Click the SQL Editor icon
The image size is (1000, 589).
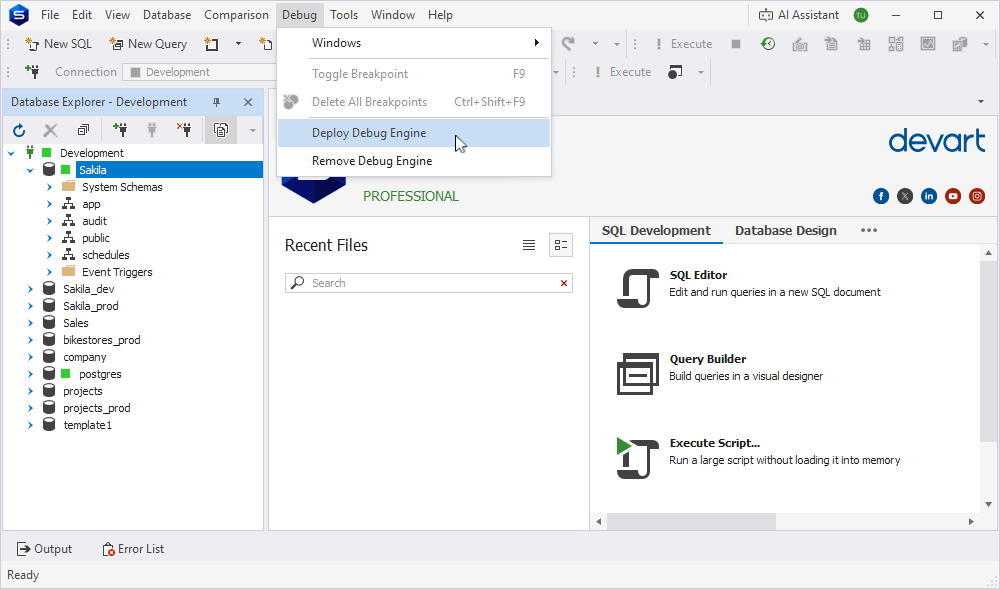pyautogui.click(x=638, y=288)
